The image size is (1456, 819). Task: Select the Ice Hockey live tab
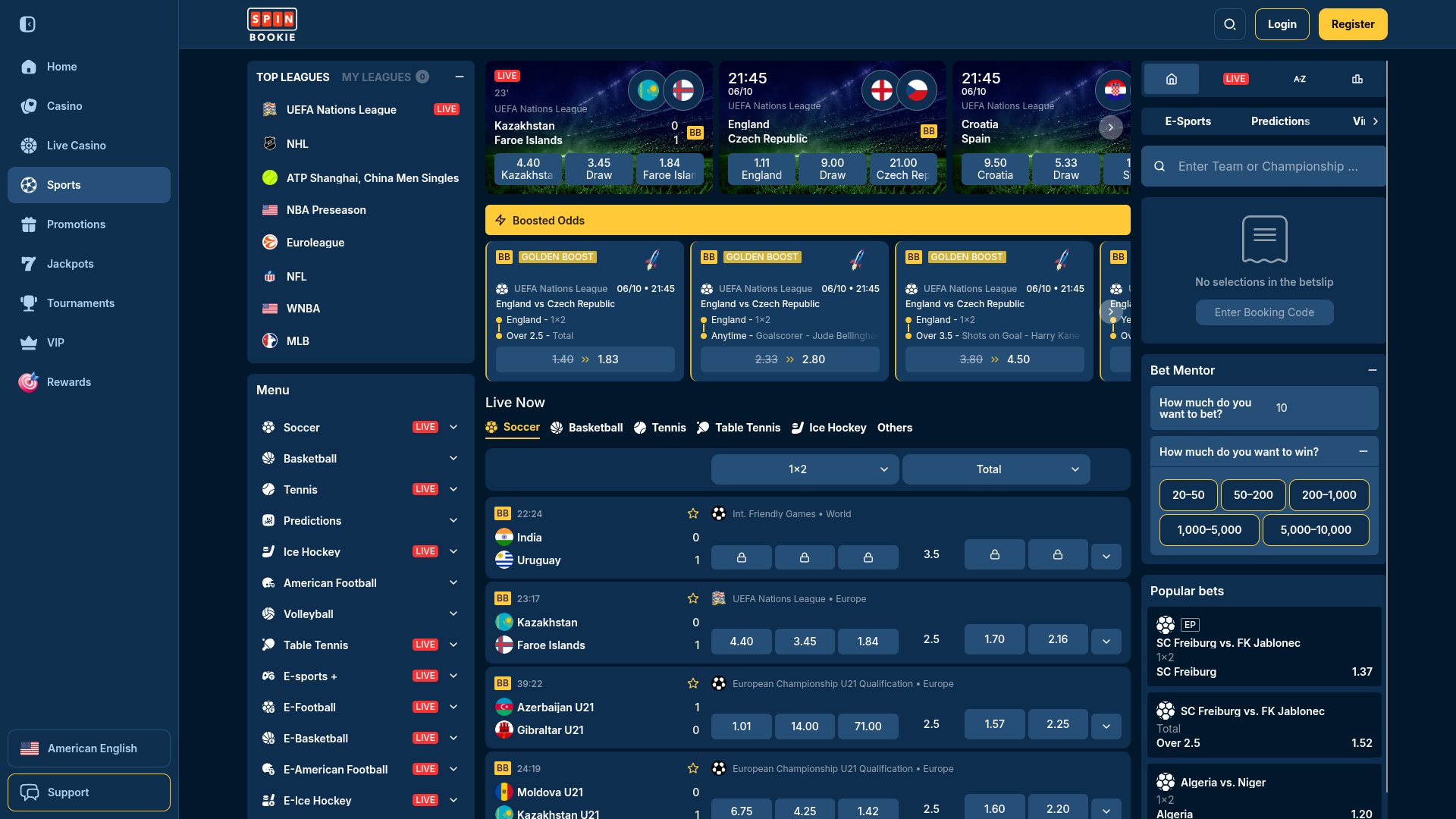coord(829,428)
